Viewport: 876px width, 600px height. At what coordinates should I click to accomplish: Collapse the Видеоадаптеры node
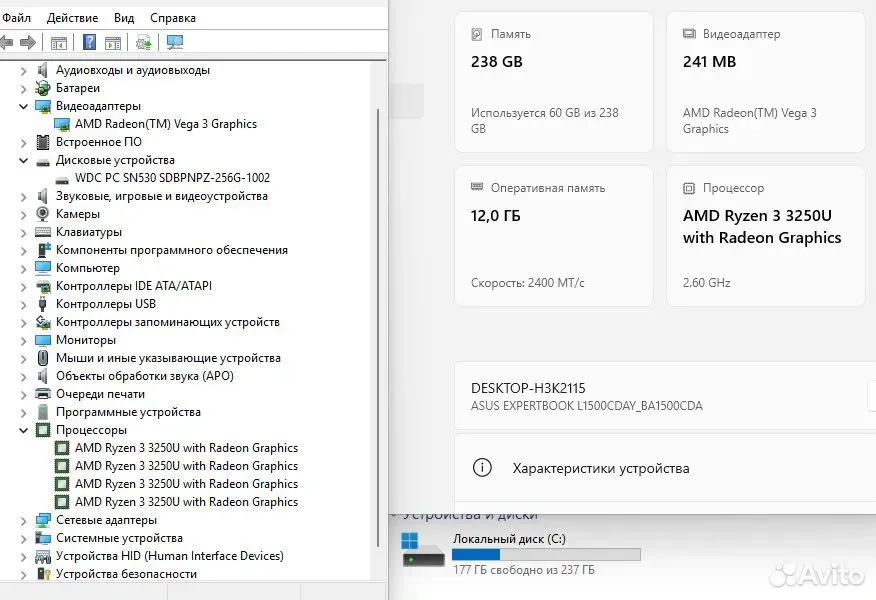point(23,106)
